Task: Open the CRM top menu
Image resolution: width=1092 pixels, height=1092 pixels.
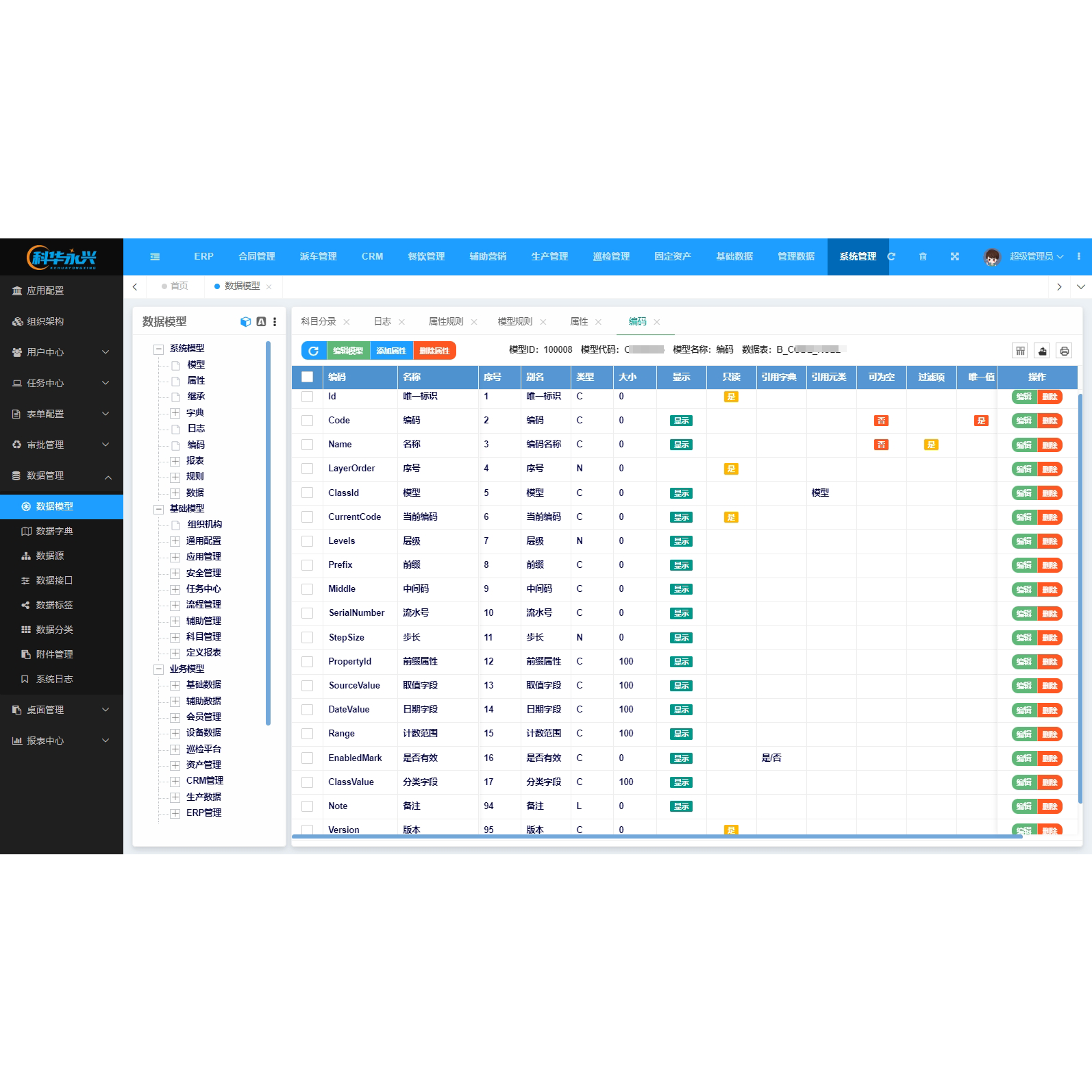Action: [x=372, y=257]
